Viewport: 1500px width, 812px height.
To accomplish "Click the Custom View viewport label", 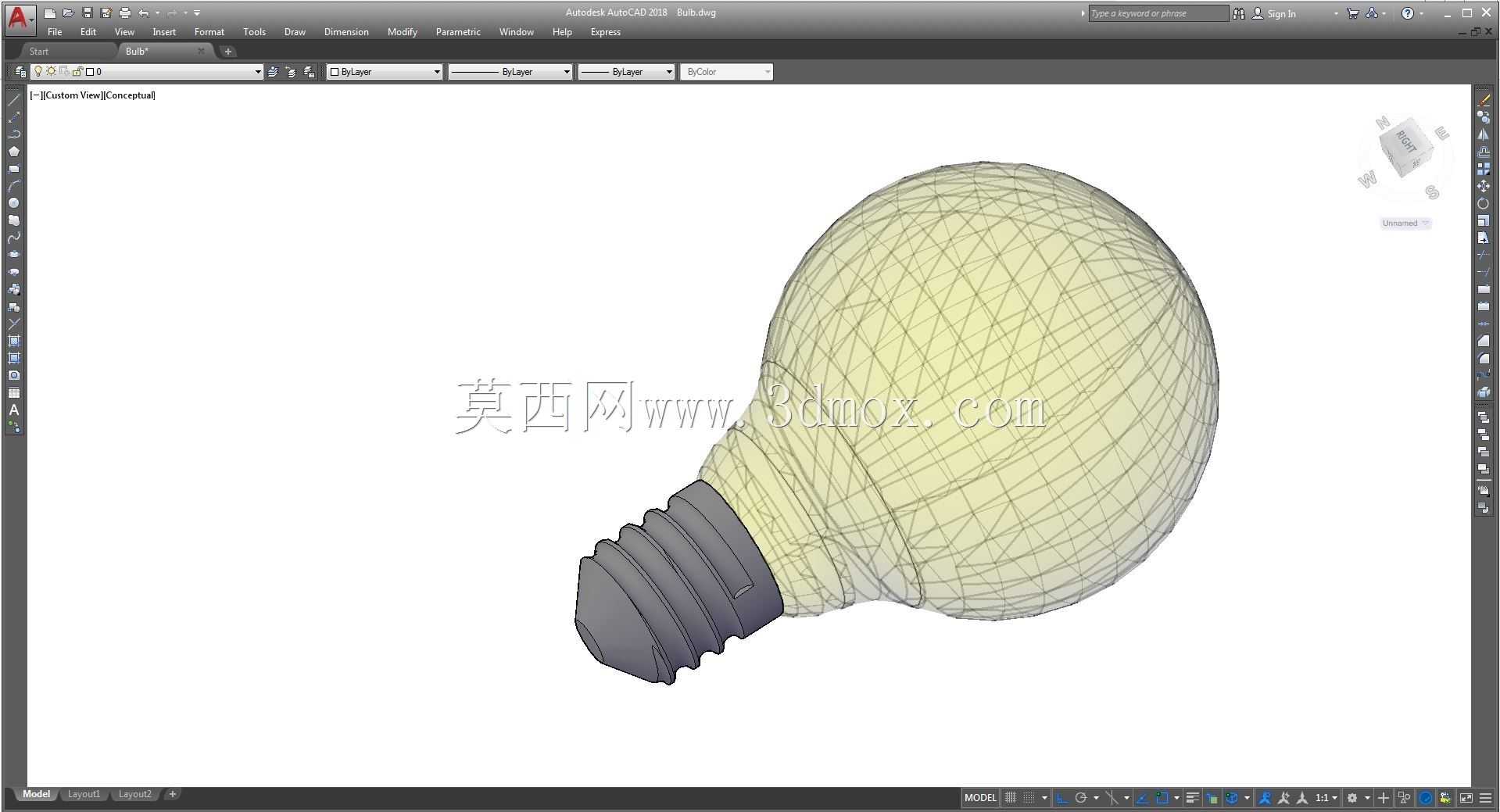I will point(73,95).
